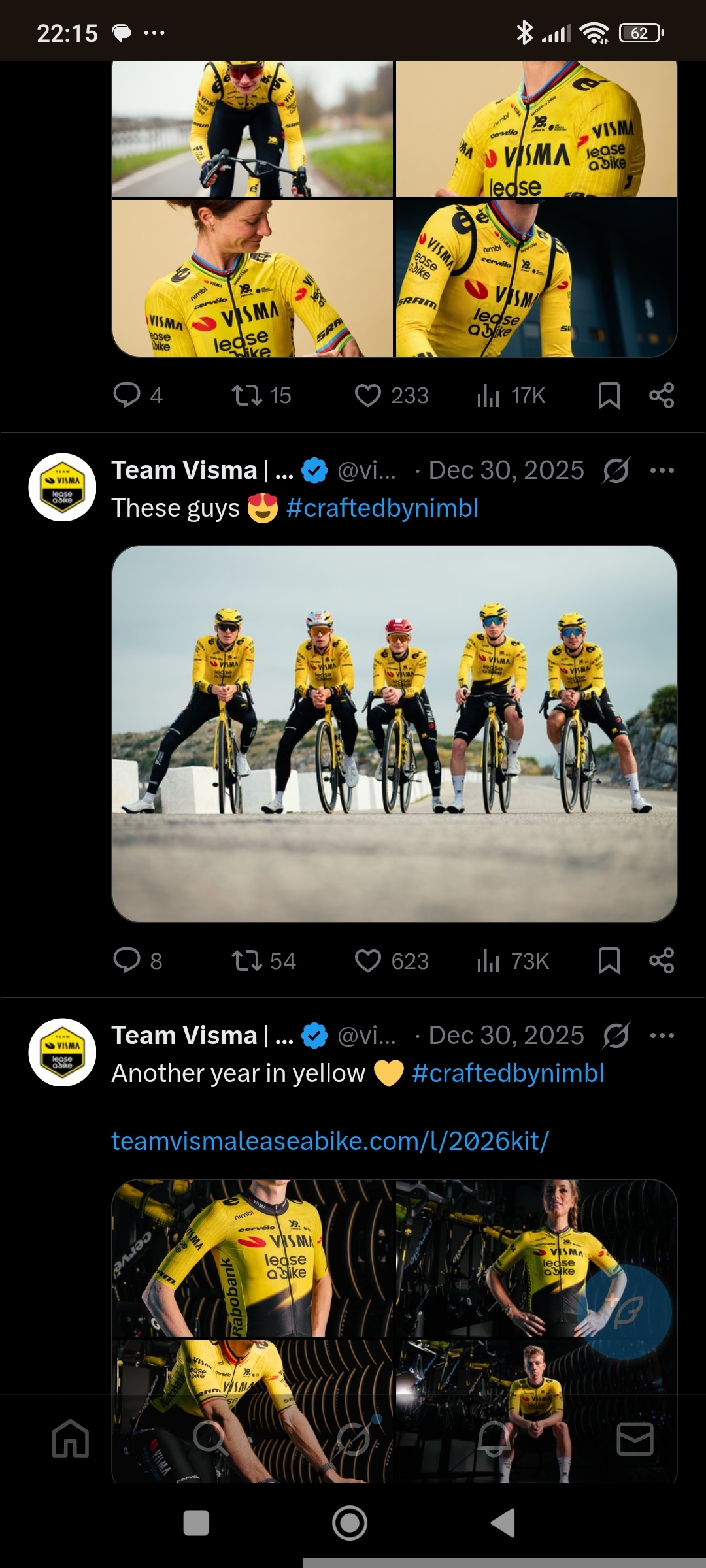Repost the "These guys" tweet
706x1568 pixels.
(x=247, y=961)
